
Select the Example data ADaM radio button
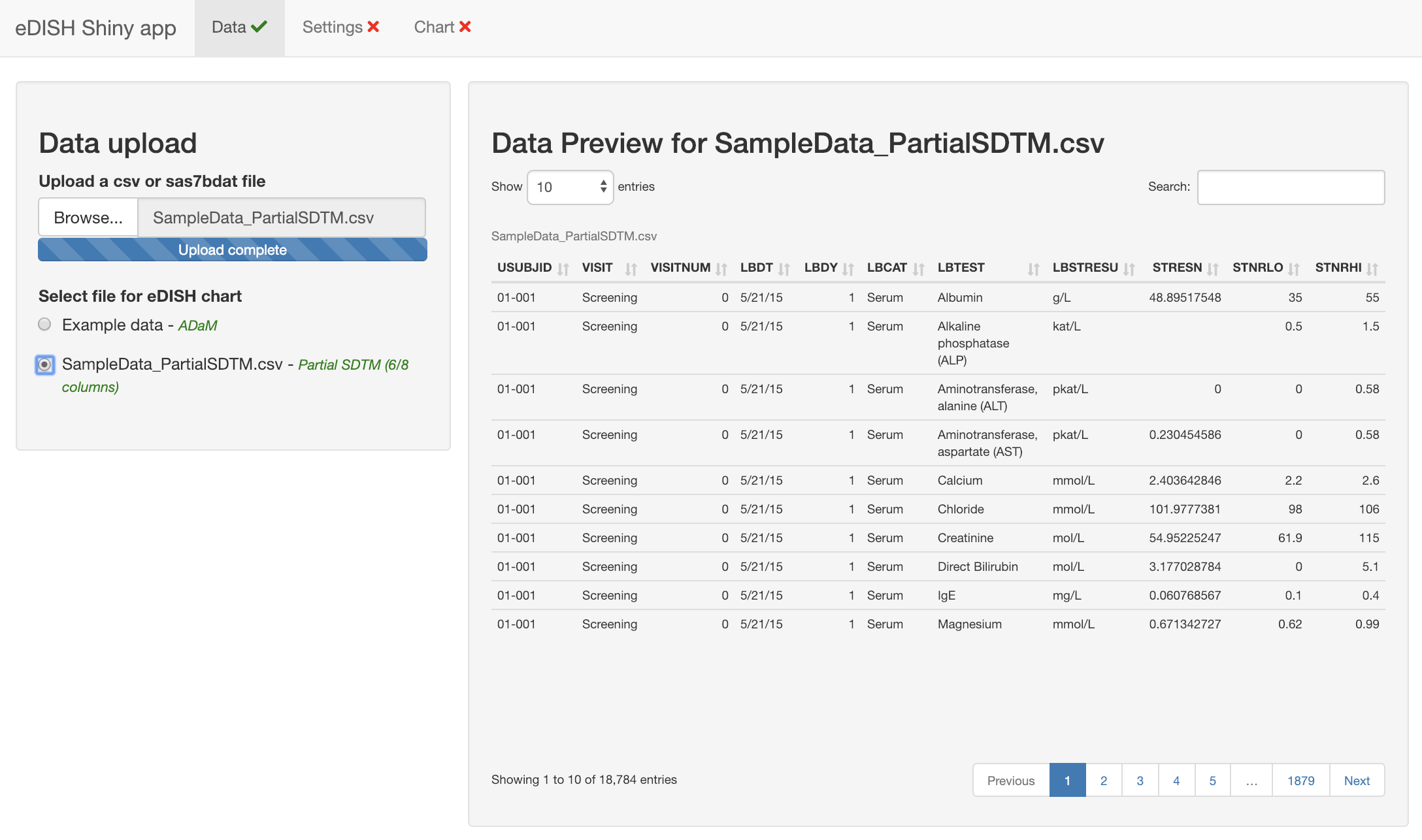(x=44, y=325)
